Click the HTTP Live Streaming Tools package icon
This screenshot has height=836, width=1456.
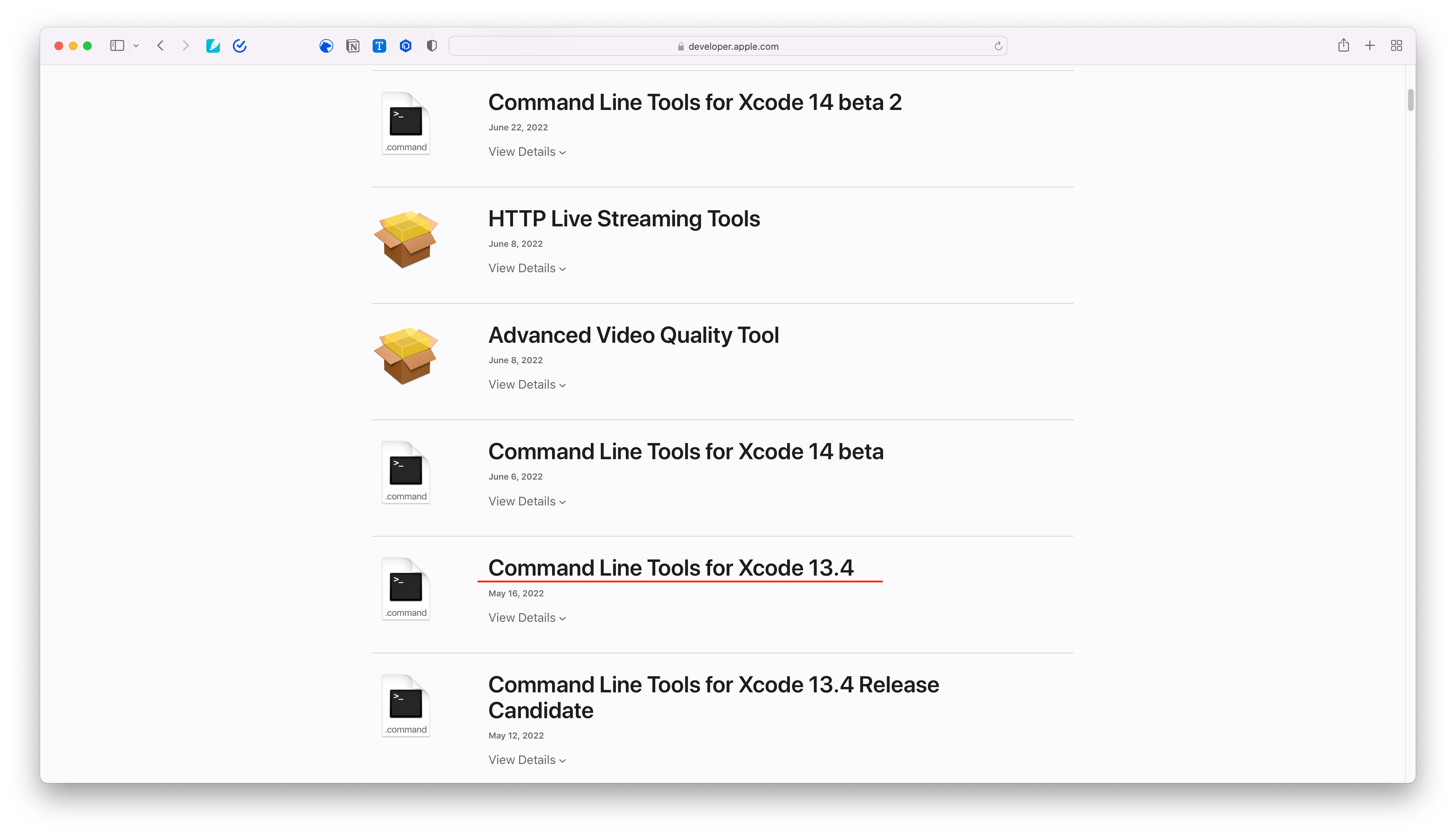coord(406,239)
